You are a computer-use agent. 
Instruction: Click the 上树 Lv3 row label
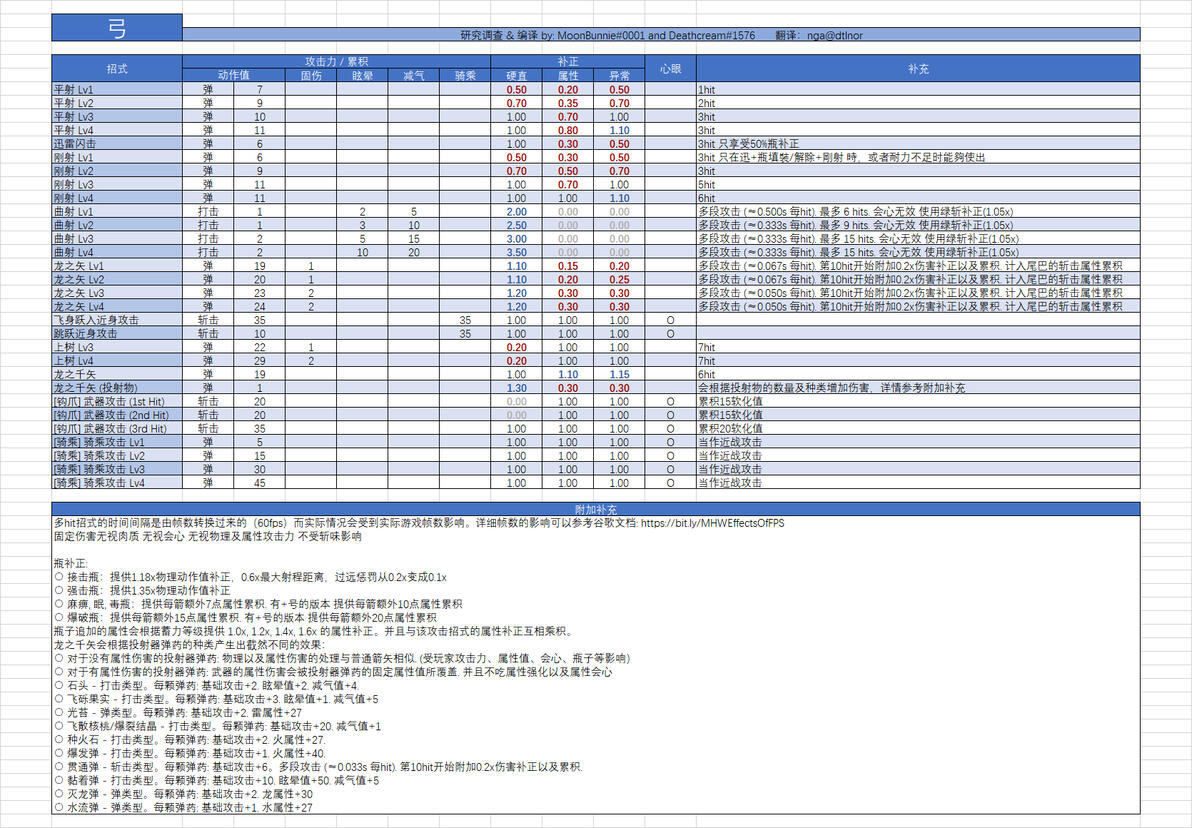pos(117,347)
